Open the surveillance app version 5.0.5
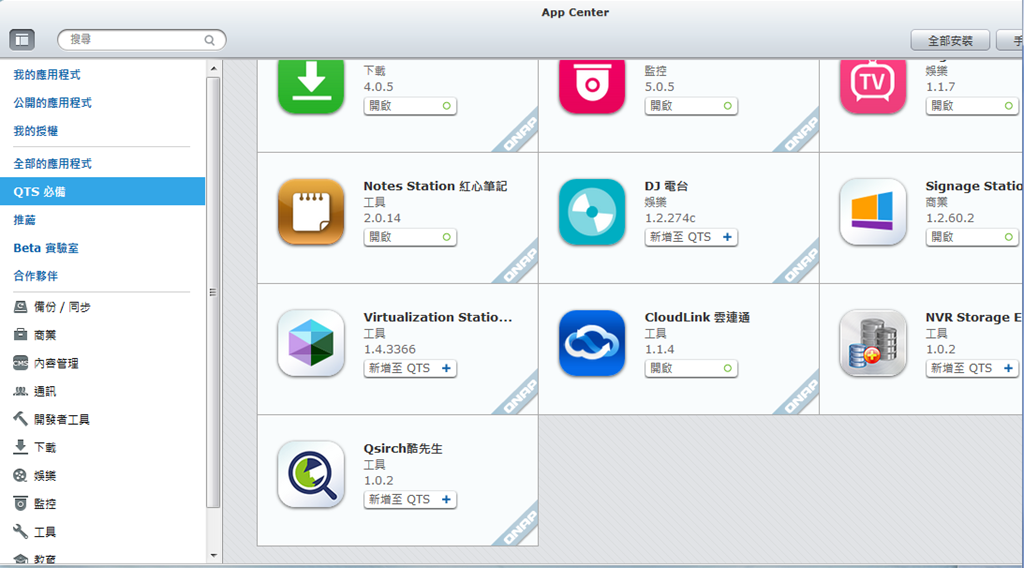 [691, 106]
